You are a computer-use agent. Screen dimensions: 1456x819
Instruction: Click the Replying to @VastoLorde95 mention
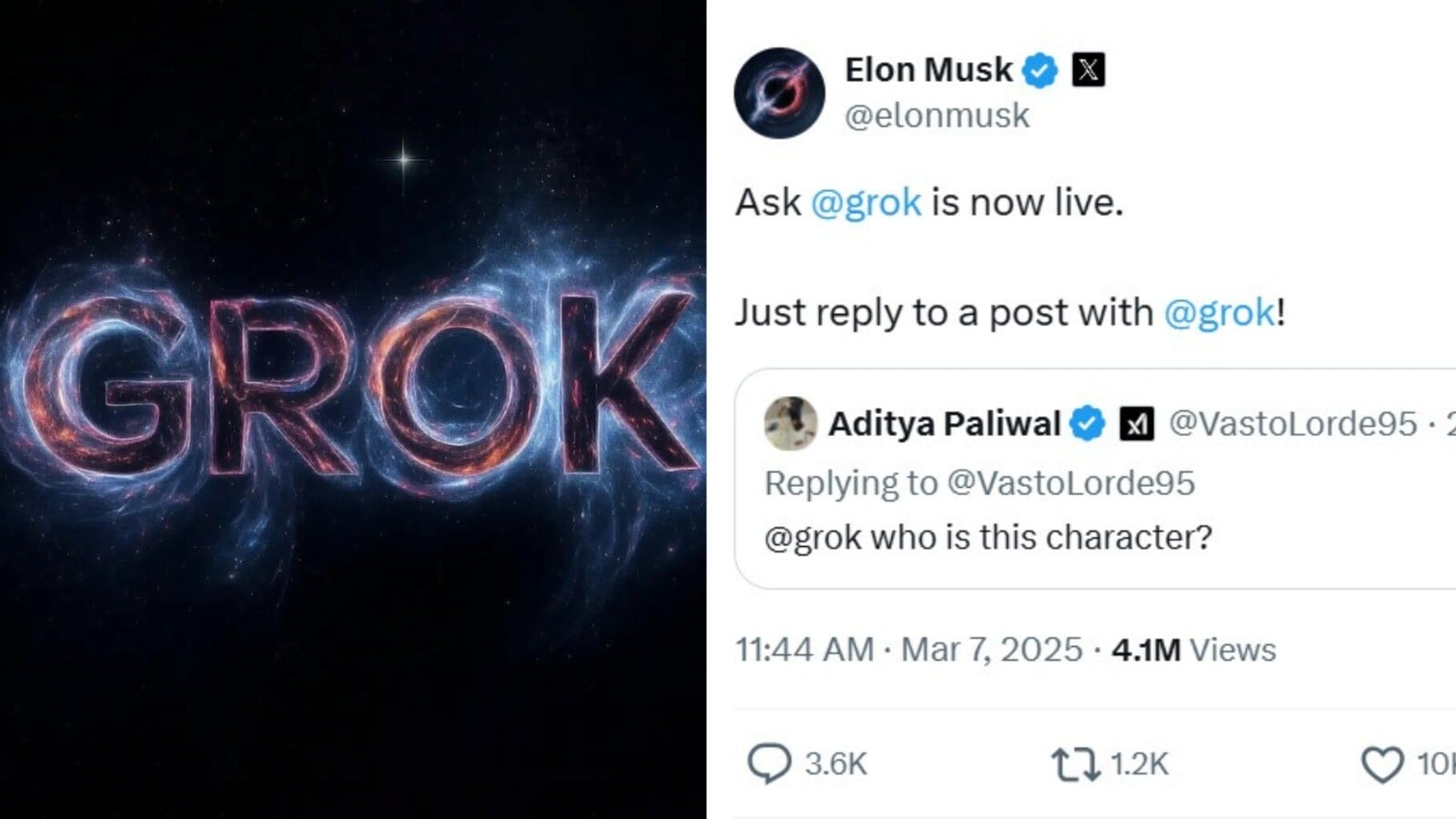click(x=1070, y=482)
